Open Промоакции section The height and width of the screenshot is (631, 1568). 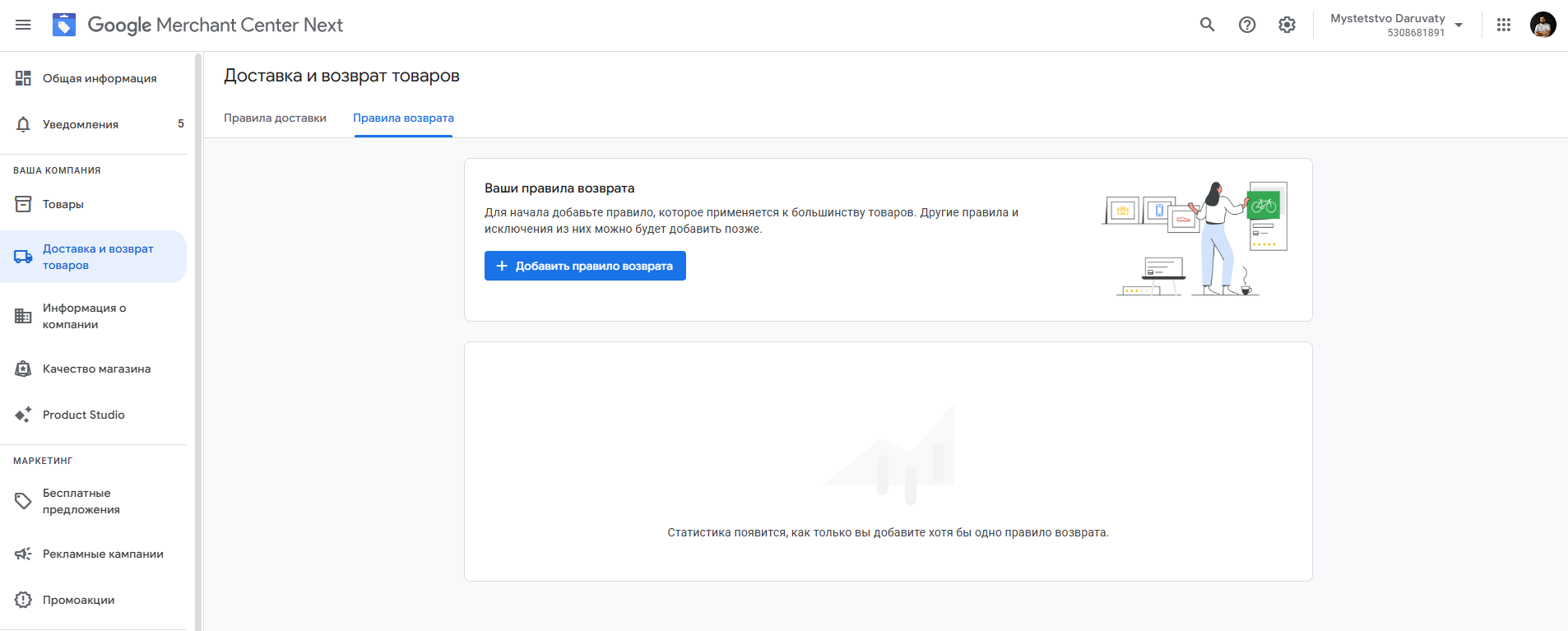93,600
